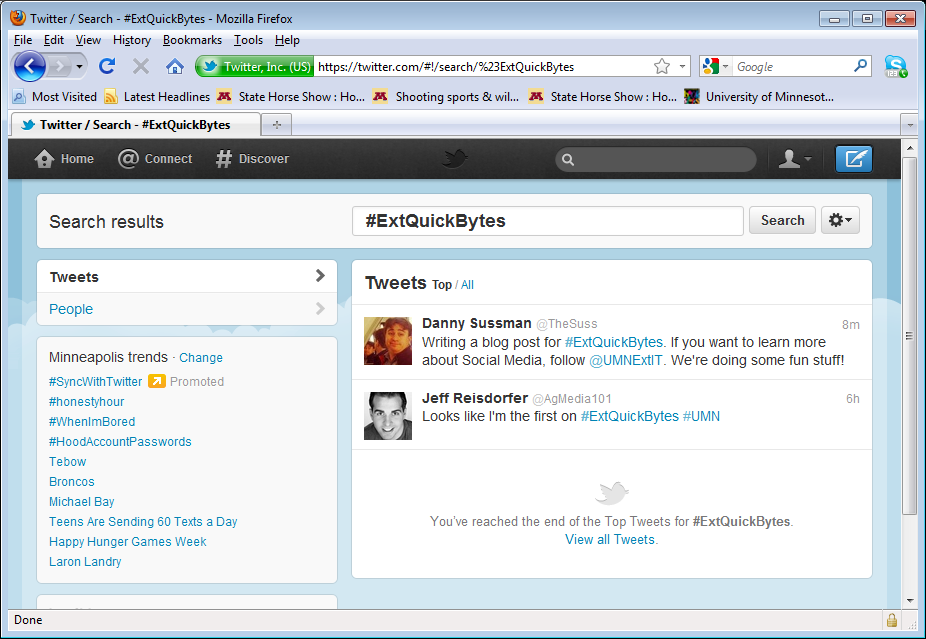Click the promoted arrow badge icon
This screenshot has height=639, width=926.
tap(156, 381)
